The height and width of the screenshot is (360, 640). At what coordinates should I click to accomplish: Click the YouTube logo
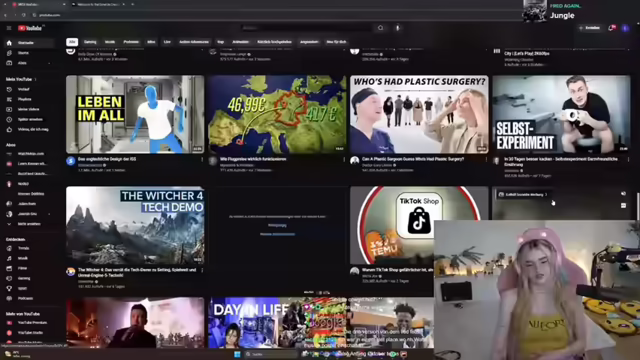(30, 28)
